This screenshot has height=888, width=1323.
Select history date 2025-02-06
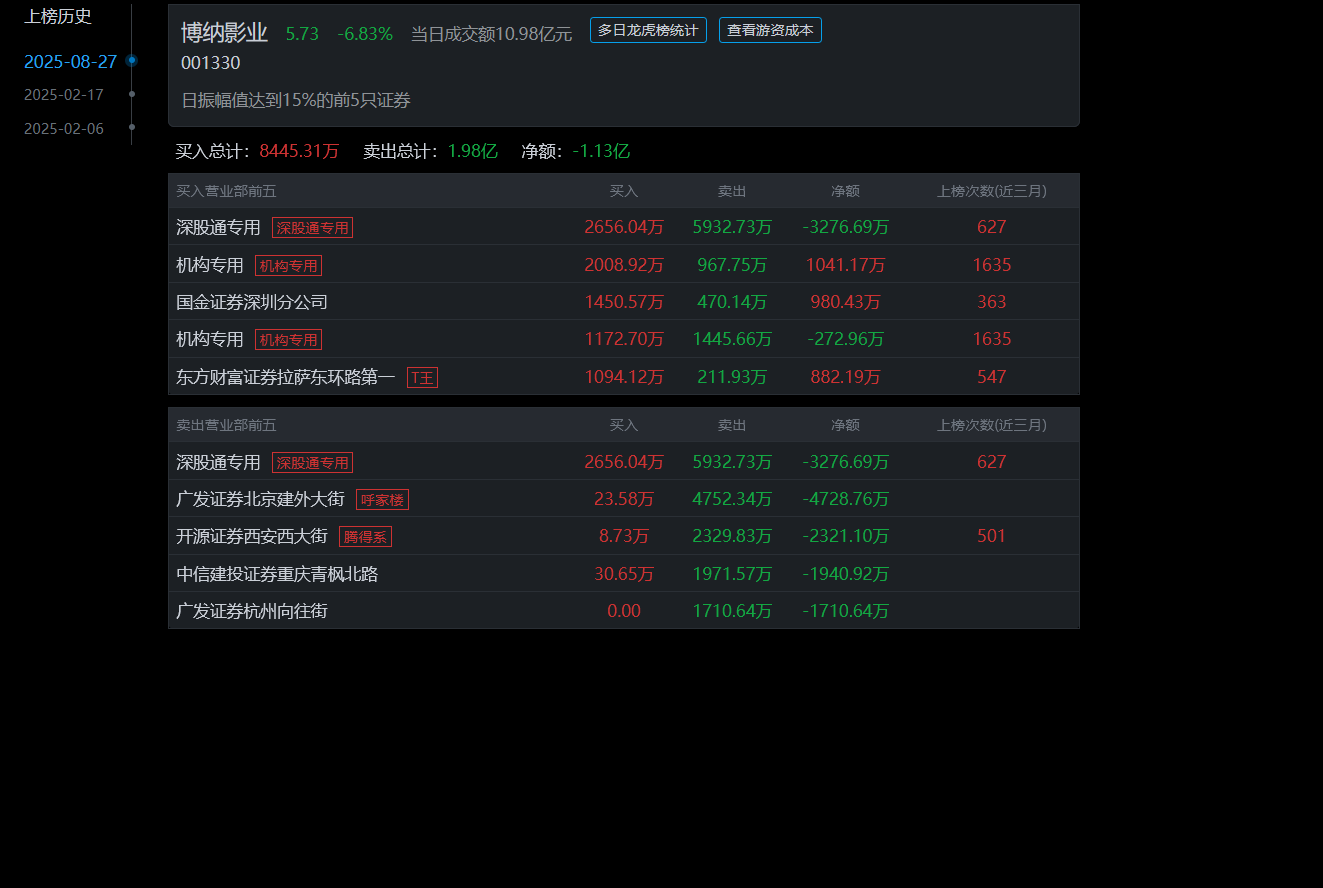tap(64, 129)
